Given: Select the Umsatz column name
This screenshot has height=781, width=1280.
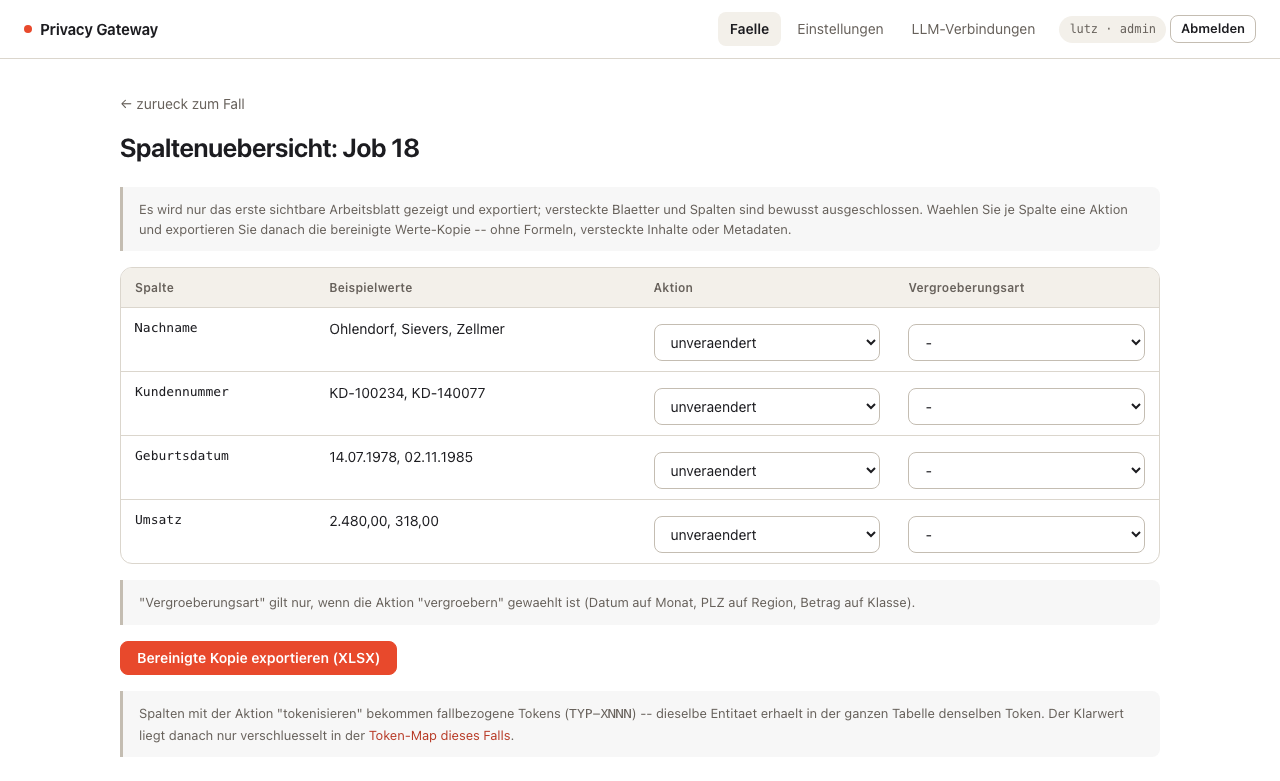Looking at the screenshot, I should (158, 520).
